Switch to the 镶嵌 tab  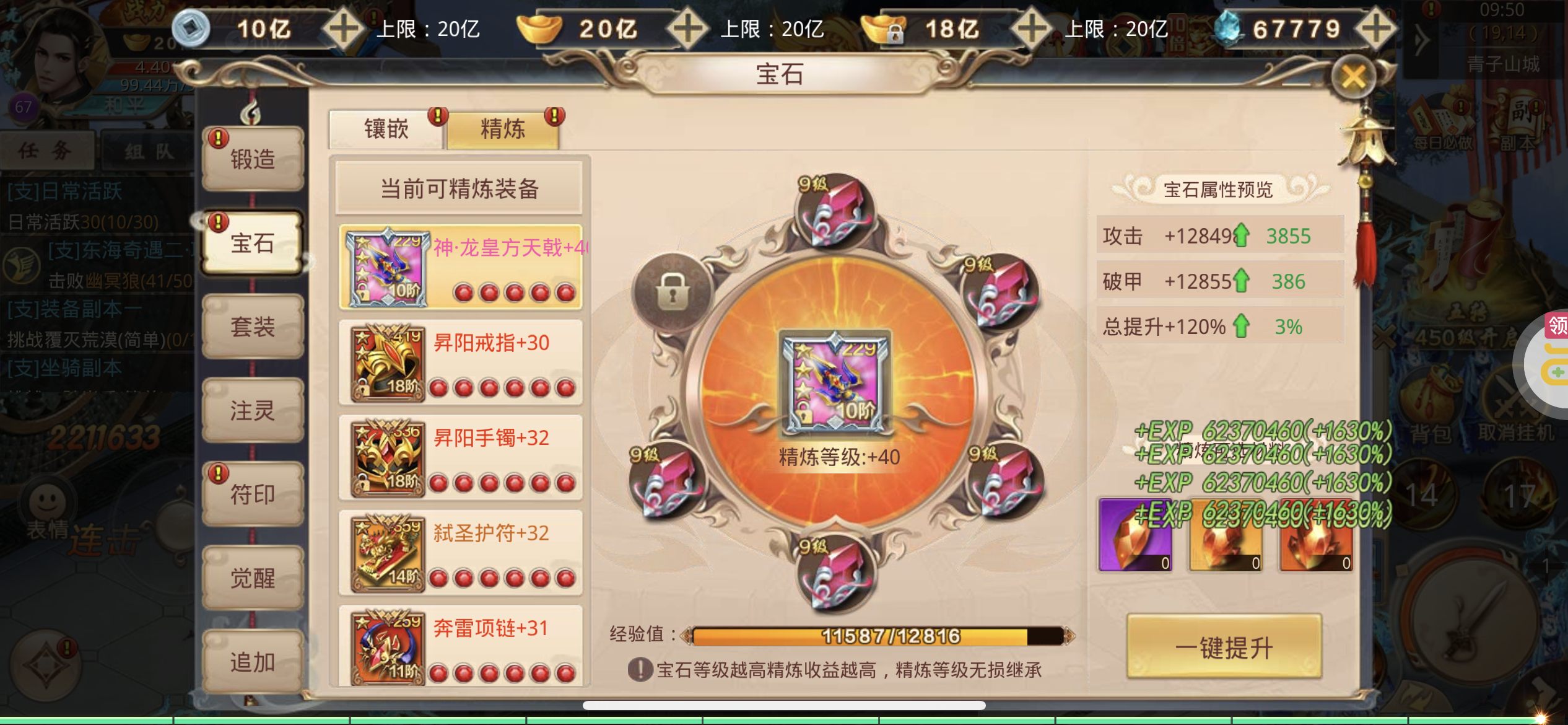(x=386, y=129)
